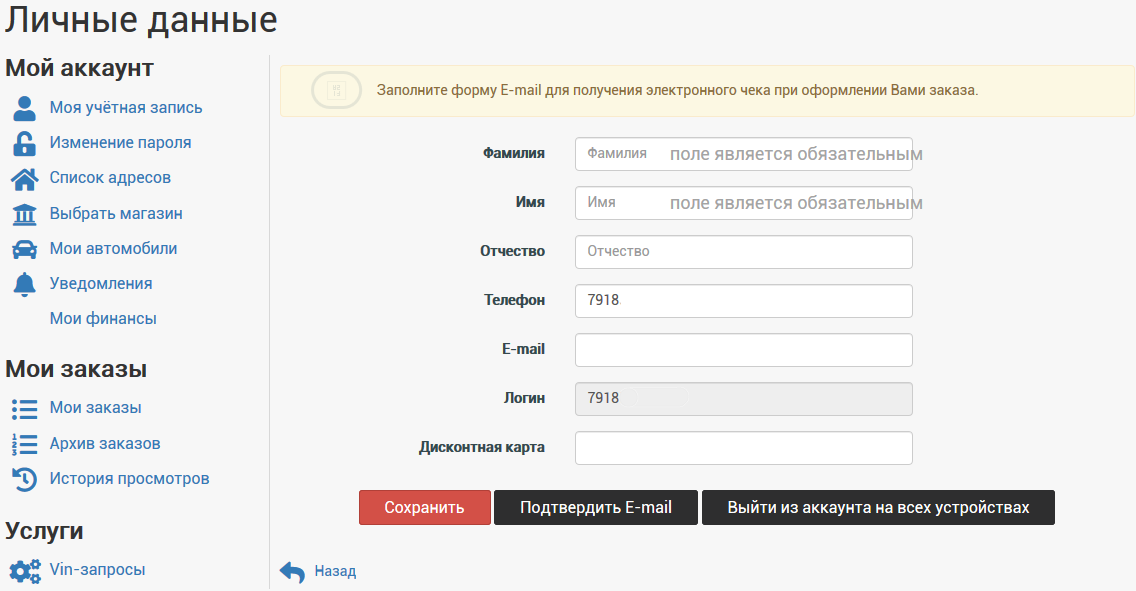1136x591 pixels.
Task: Click the car icon for Мои автомобили
Action: pos(24,249)
